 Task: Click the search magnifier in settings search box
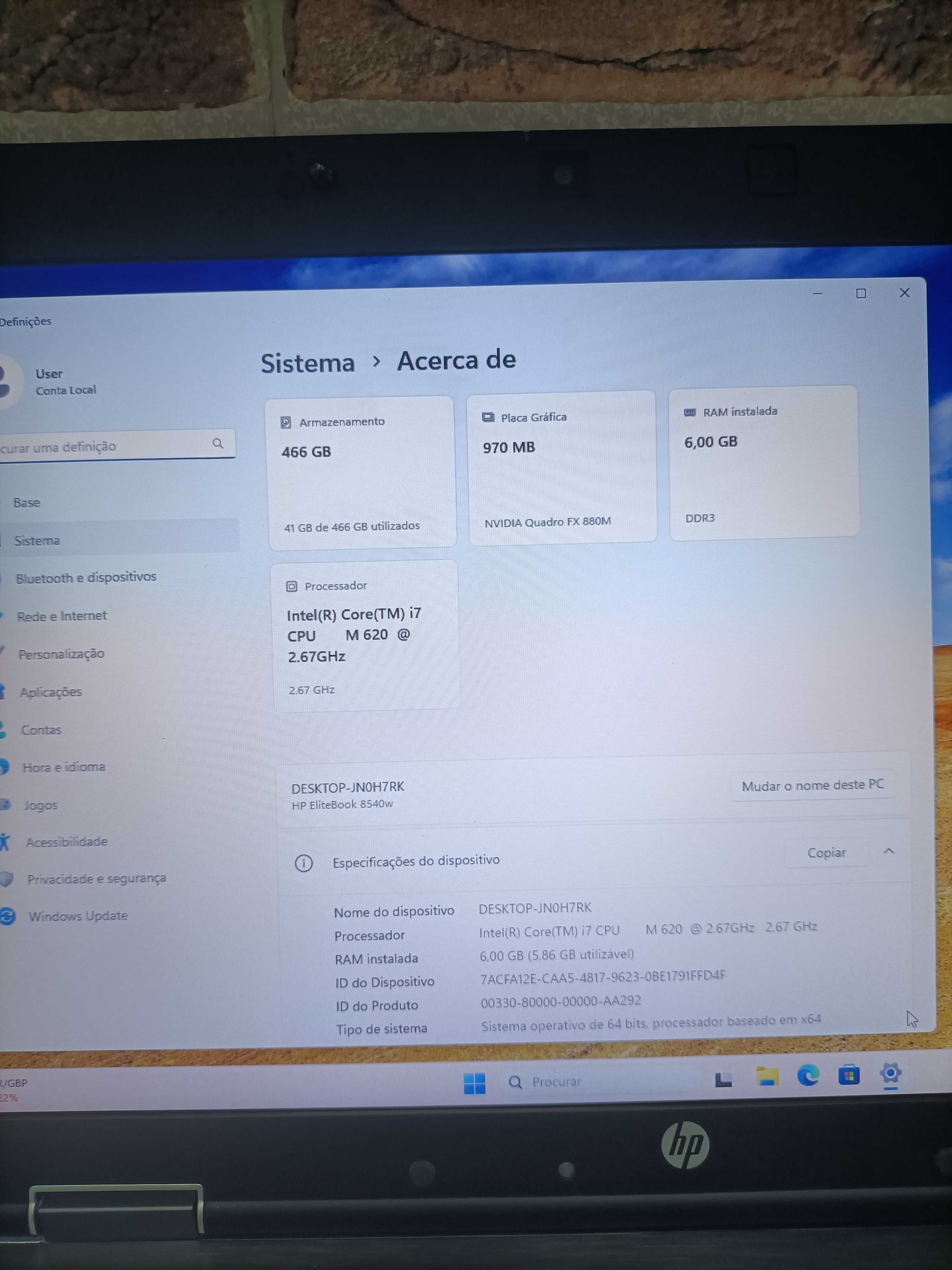[218, 443]
